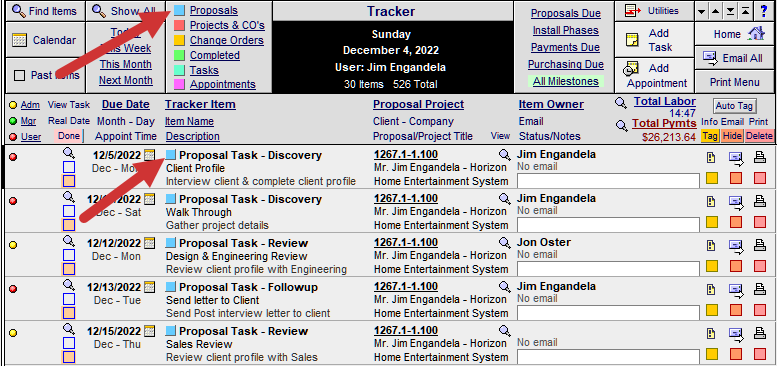Filter by User priority link

coord(31,137)
